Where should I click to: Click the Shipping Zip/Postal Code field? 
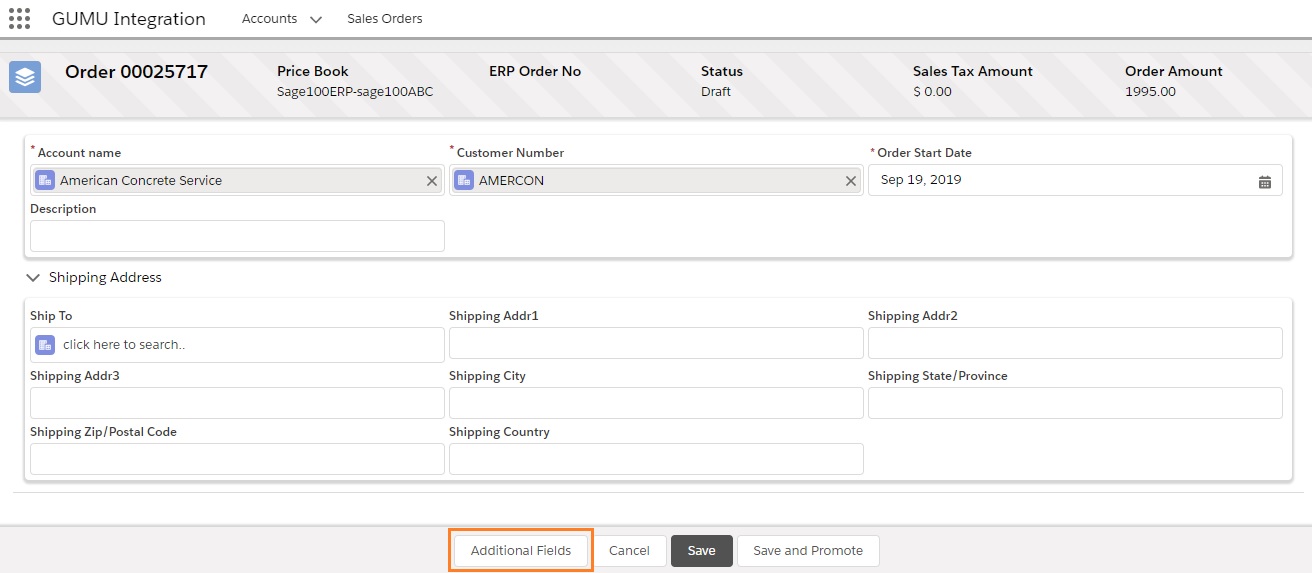tap(237, 458)
